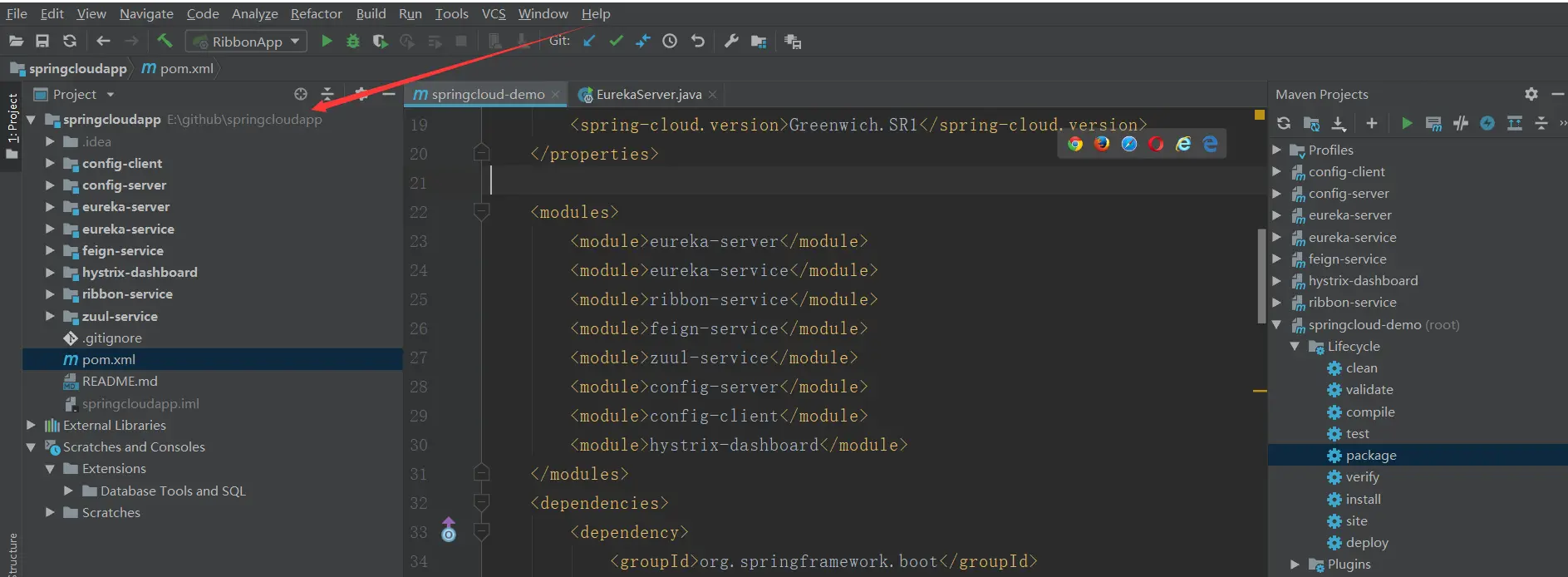Image resolution: width=1568 pixels, height=577 pixels.
Task: Click Execute Maven Goal icon
Action: click(1433, 123)
